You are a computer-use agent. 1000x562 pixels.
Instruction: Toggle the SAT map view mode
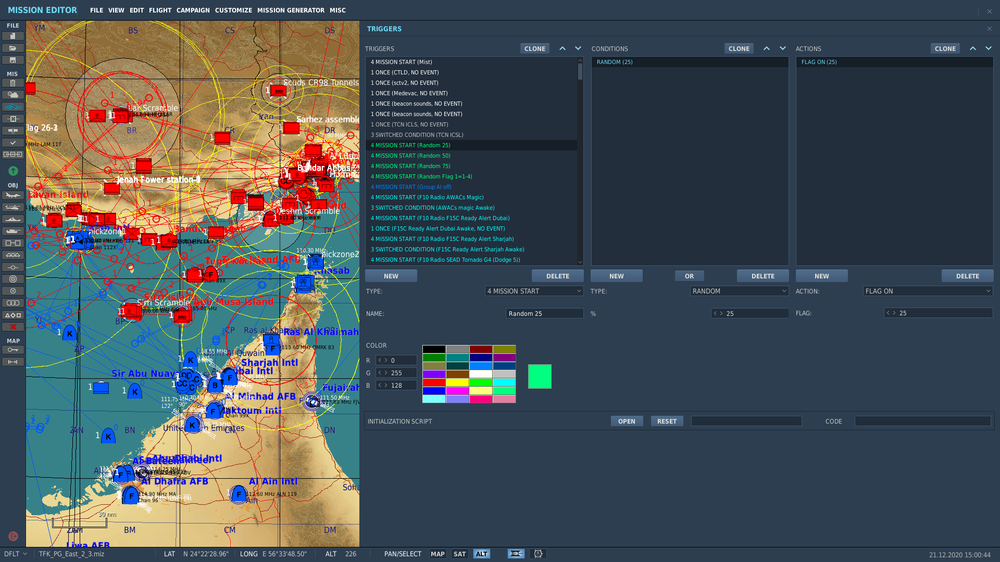click(459, 553)
